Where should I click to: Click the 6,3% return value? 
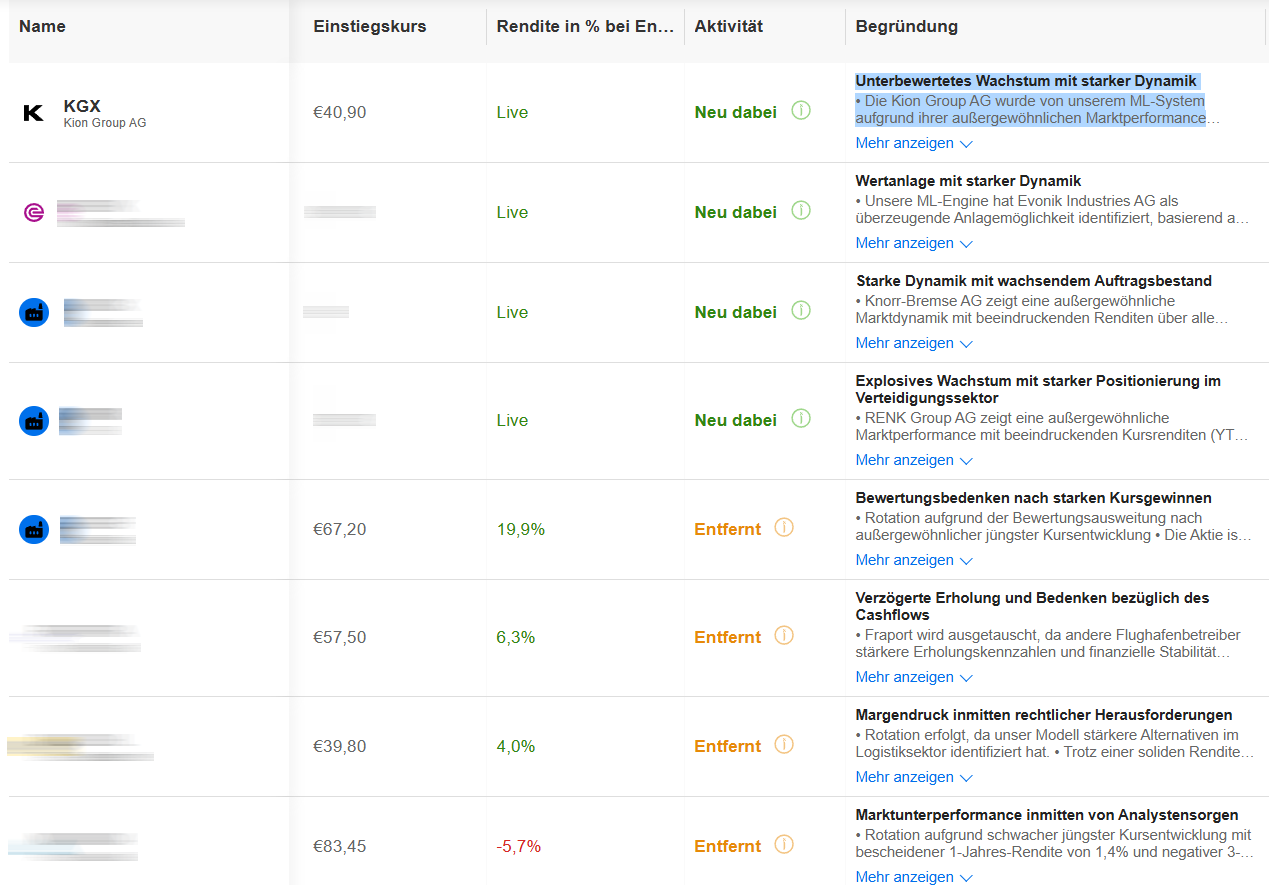(x=516, y=637)
